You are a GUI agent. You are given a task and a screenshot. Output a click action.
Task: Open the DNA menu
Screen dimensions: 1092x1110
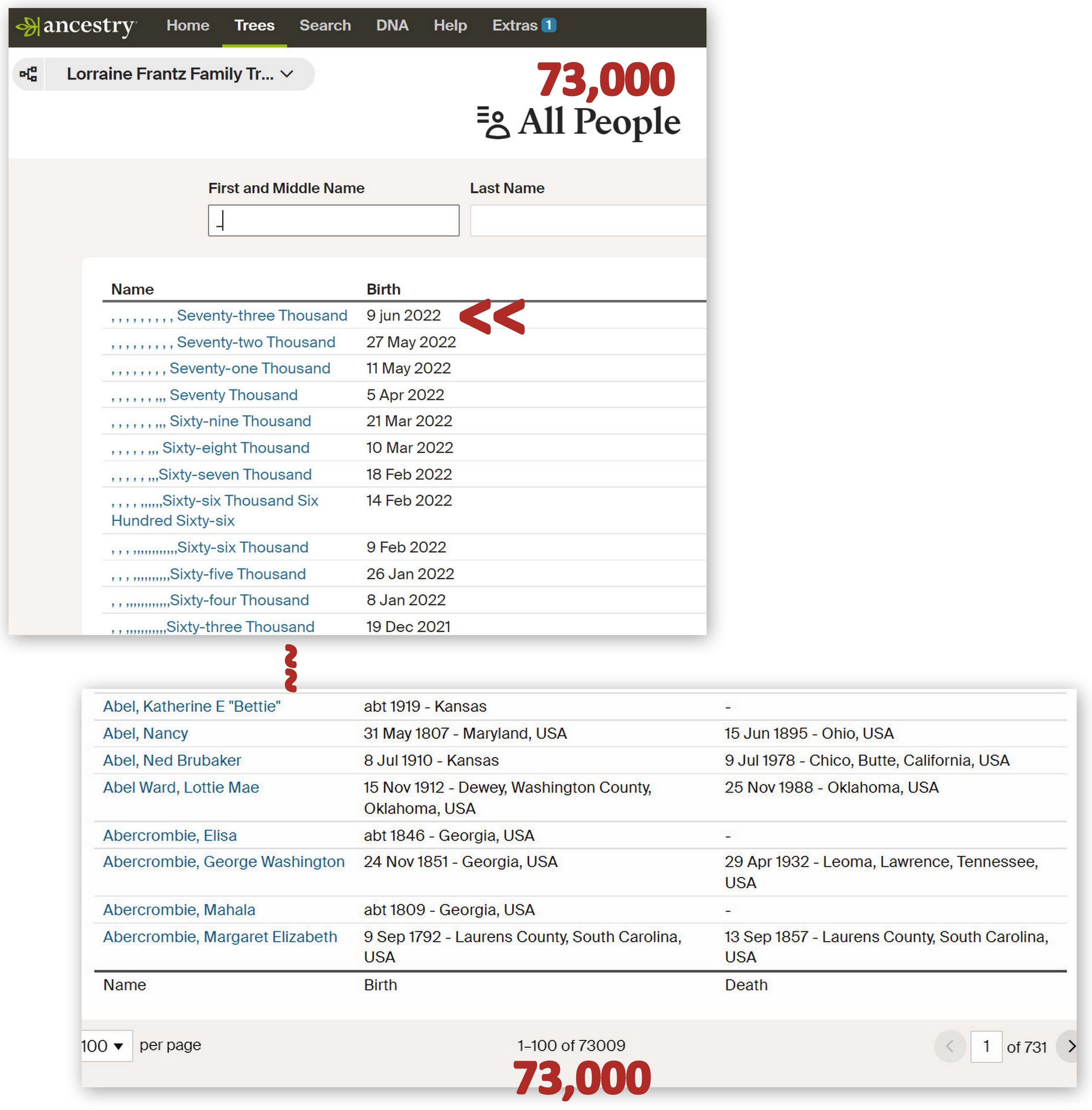pyautogui.click(x=392, y=25)
